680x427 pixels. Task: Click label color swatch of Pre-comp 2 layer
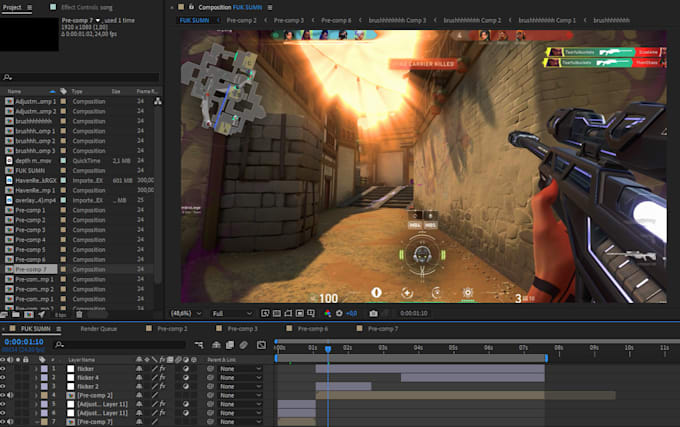[44, 395]
